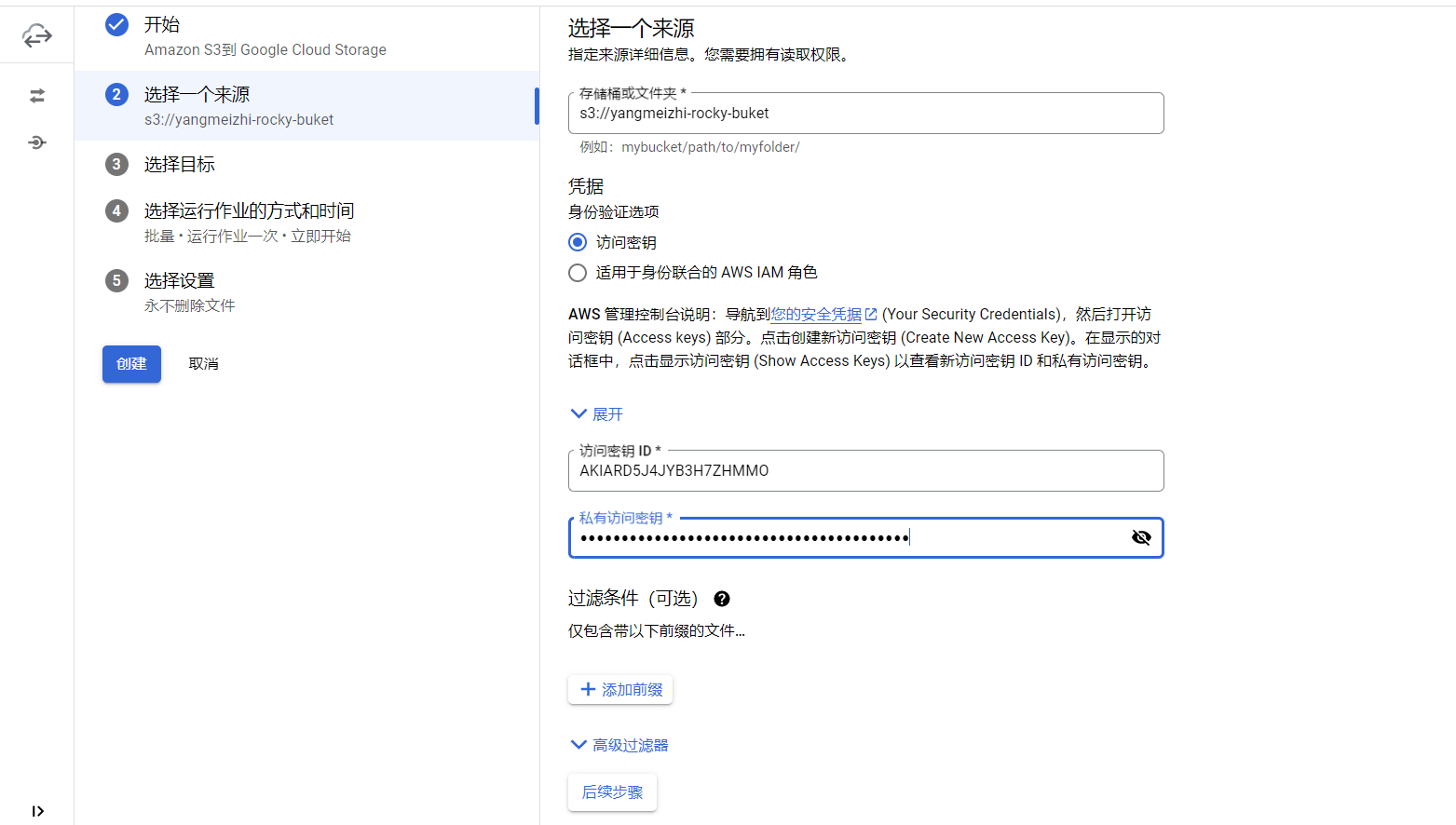Click the 添加前缀 button

(x=620, y=690)
